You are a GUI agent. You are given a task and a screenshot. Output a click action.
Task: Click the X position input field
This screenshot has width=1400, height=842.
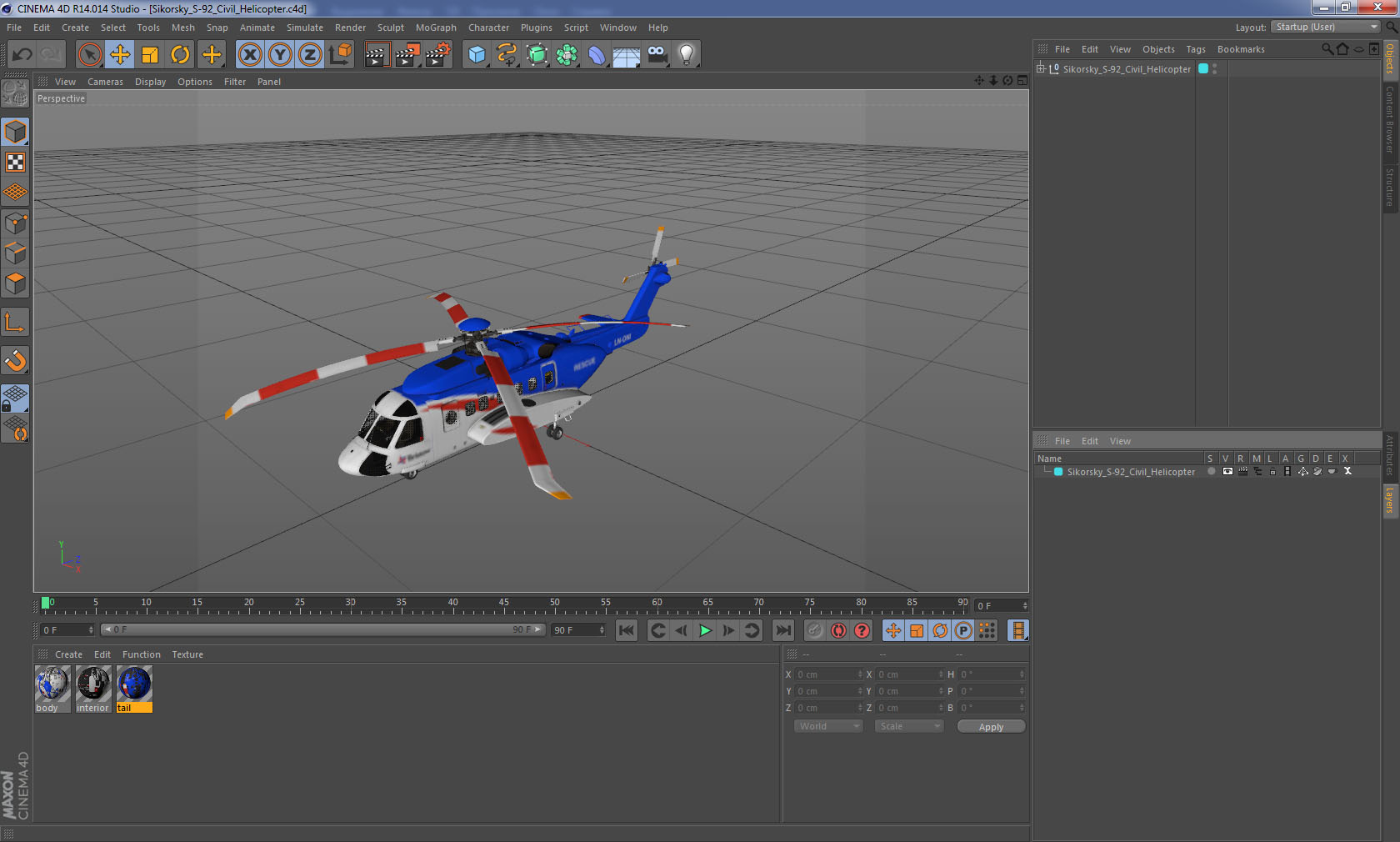coord(829,674)
